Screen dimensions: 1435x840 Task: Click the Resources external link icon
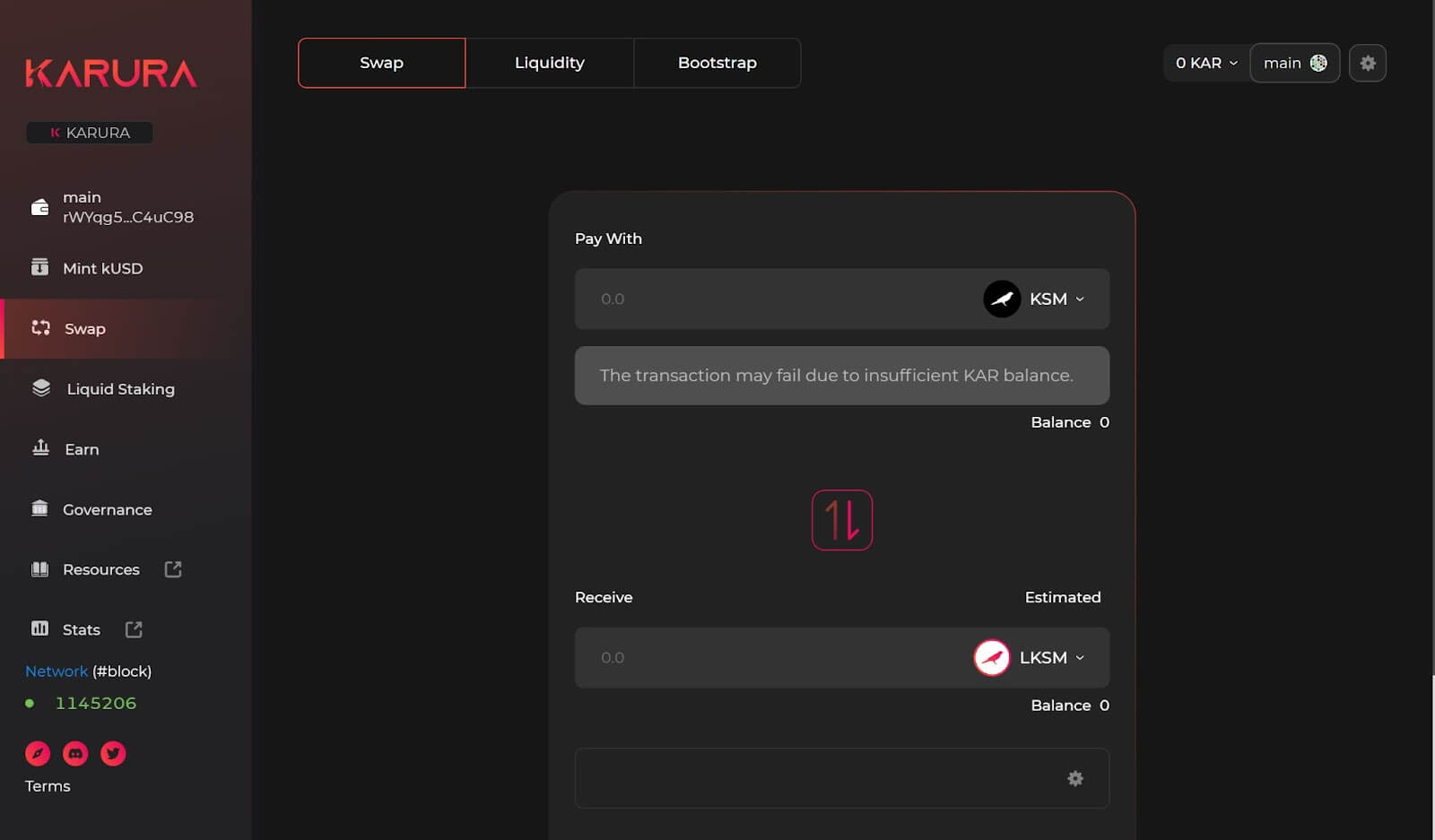pos(172,568)
